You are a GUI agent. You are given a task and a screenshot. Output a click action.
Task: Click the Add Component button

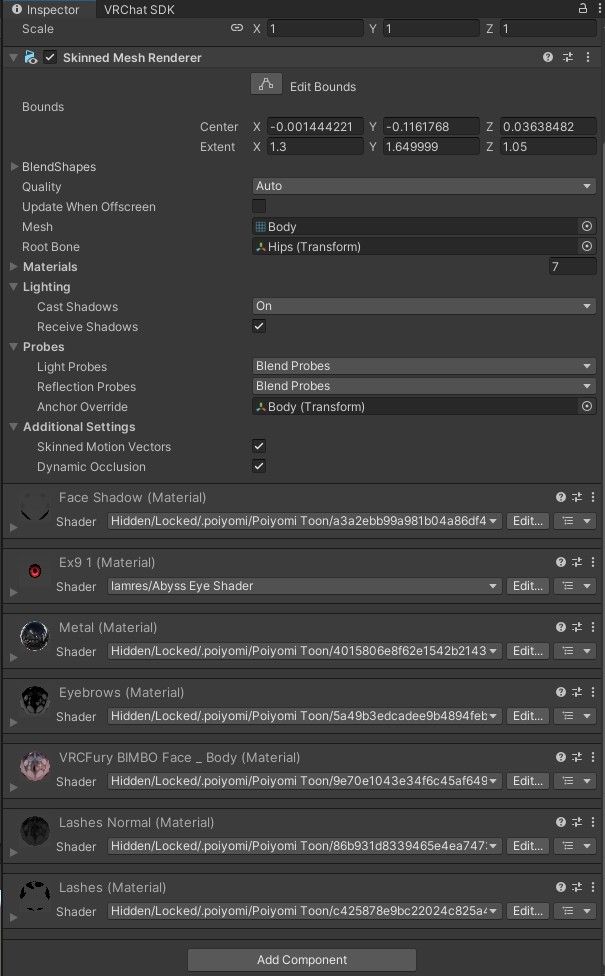tap(302, 959)
